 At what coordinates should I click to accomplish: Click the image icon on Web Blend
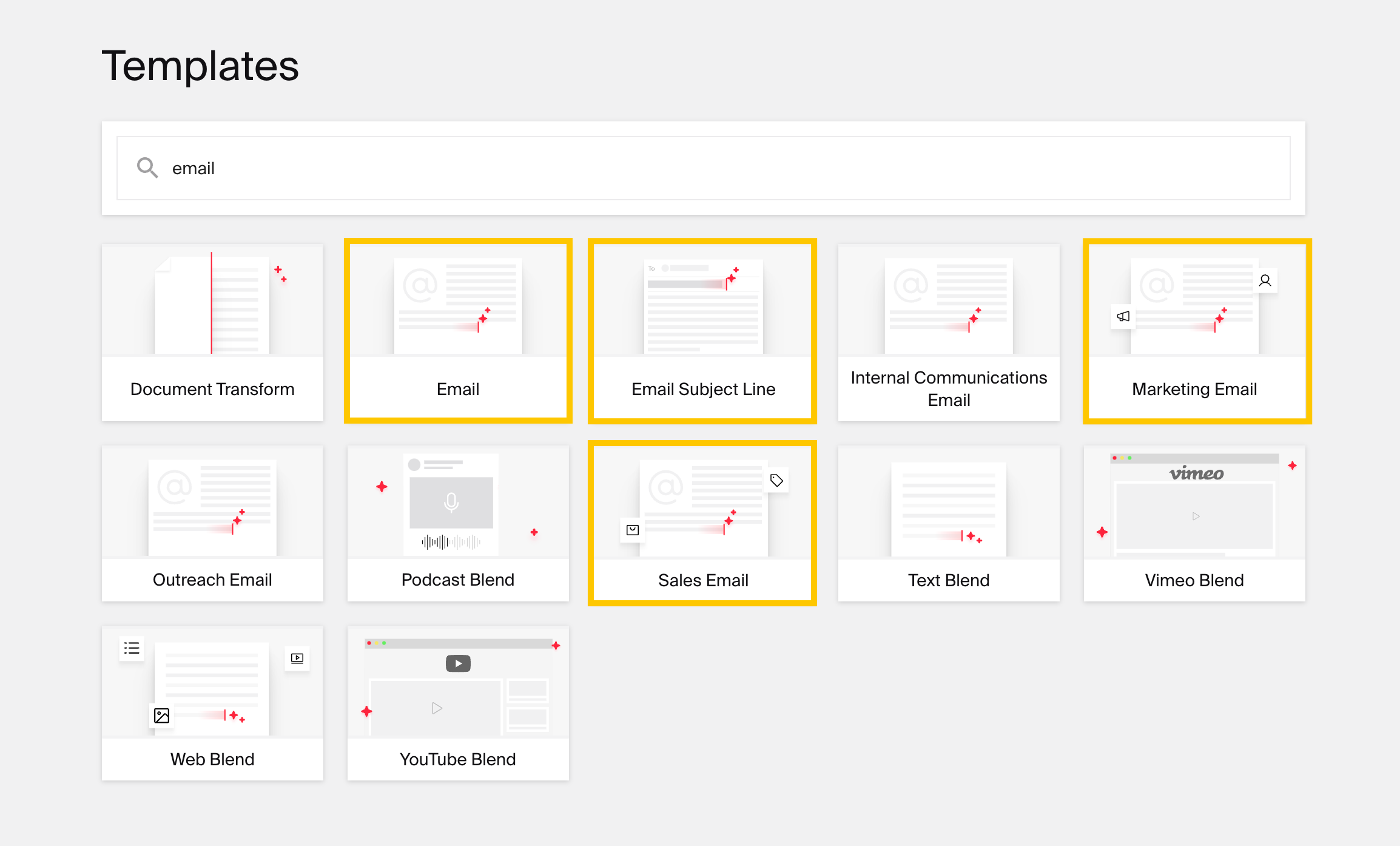(x=161, y=716)
